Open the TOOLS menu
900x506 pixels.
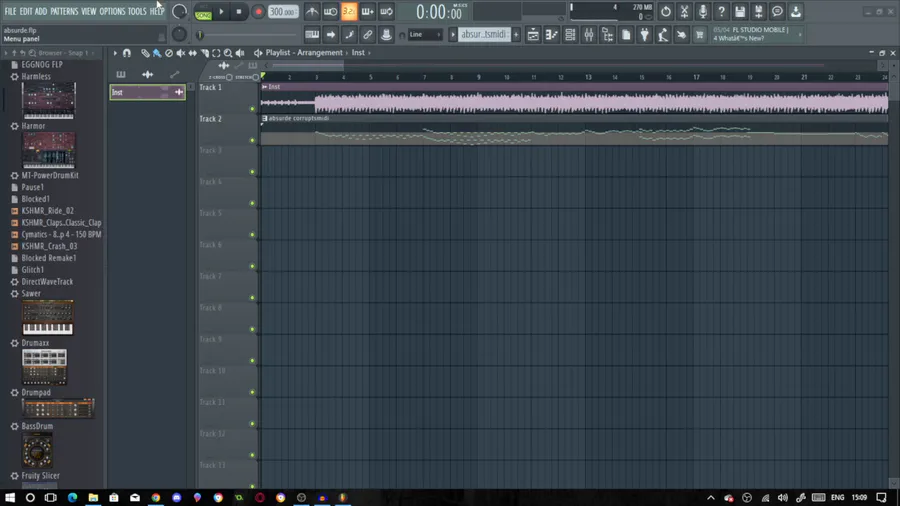[137, 11]
